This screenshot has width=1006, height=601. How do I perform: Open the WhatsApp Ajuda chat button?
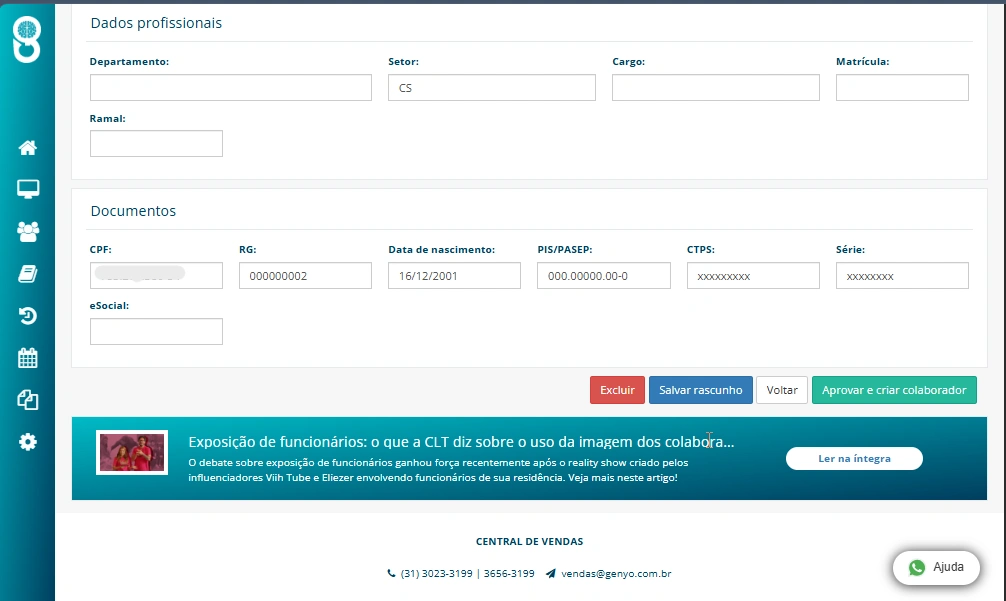click(x=936, y=568)
